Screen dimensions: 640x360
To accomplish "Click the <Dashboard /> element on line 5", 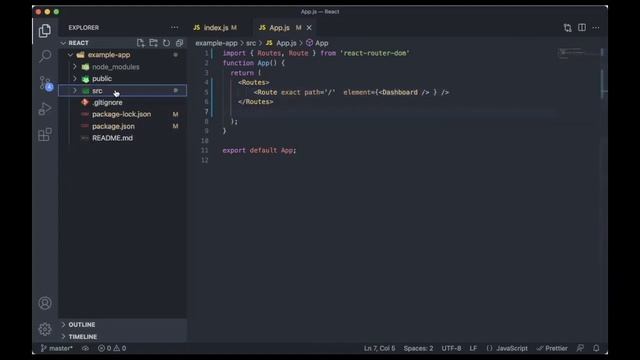I will coord(404,92).
